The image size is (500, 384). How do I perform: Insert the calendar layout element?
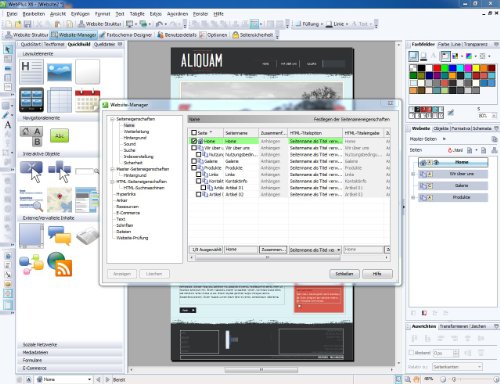click(x=87, y=100)
